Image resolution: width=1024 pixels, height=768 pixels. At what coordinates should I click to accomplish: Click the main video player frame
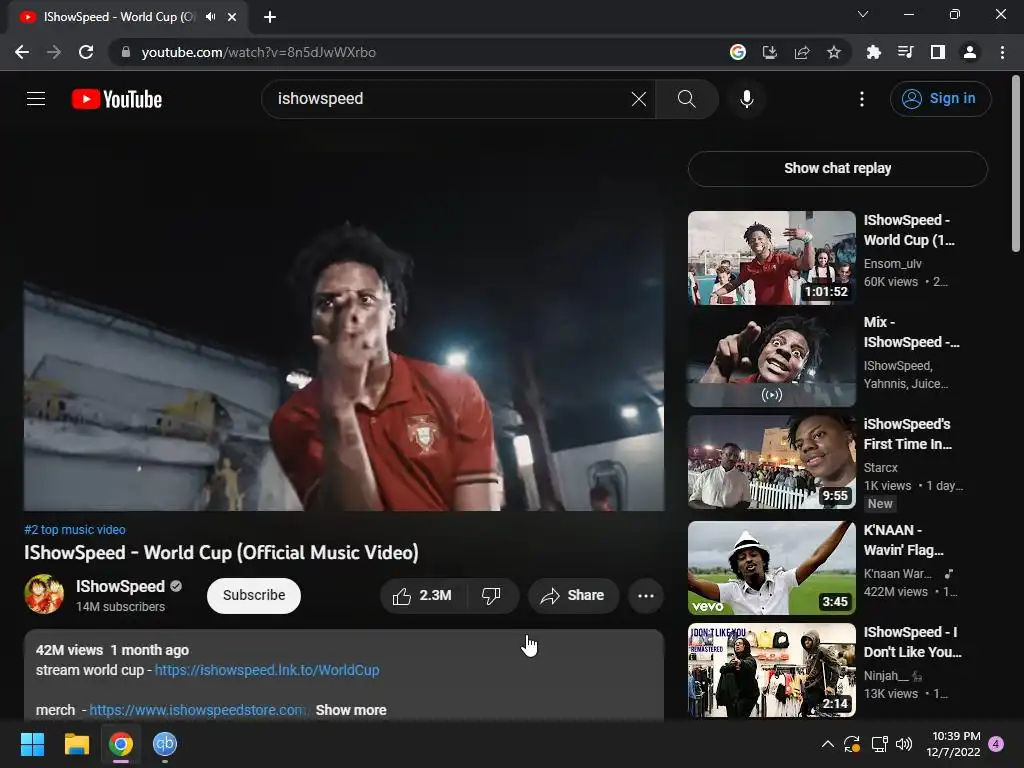coord(344,330)
